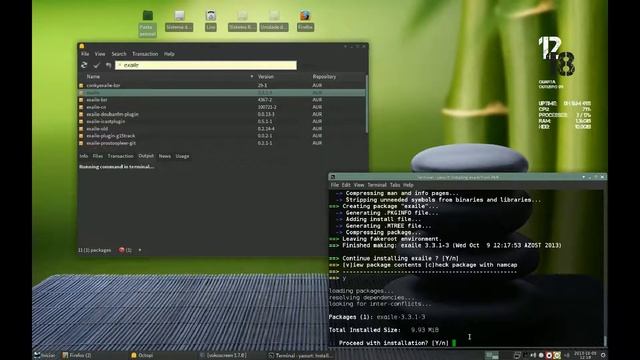Screen dimensions: 640x360
Task: Click the volume icon in system tray
Action: pos(533,356)
